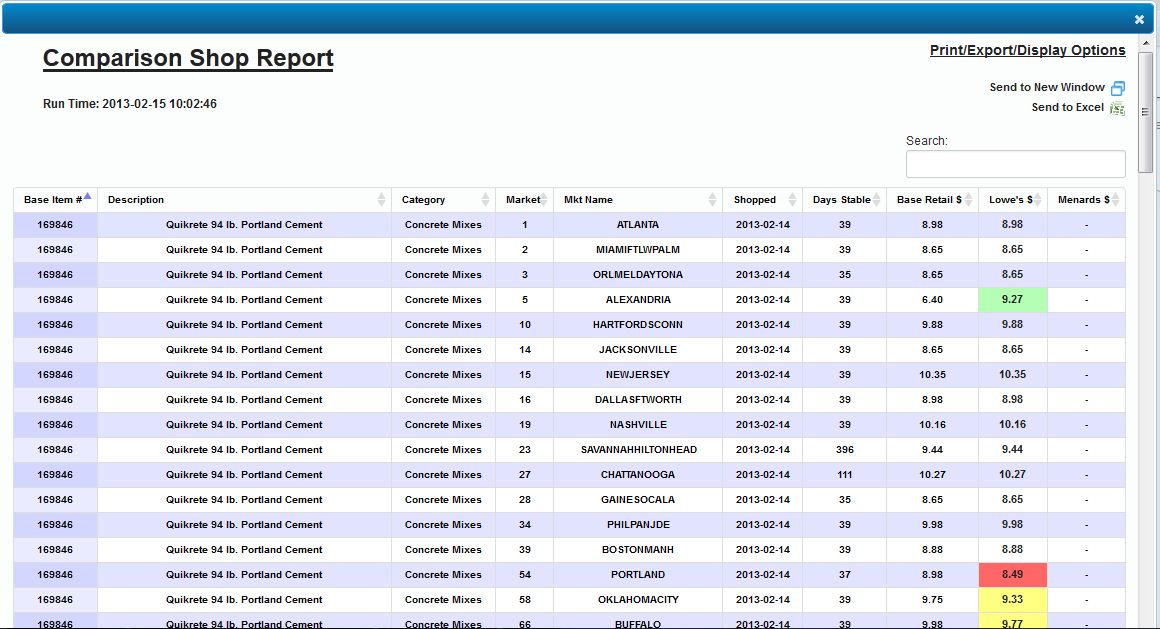Click Lowe's price 10.27
This screenshot has width=1160, height=629.
tap(1012, 474)
